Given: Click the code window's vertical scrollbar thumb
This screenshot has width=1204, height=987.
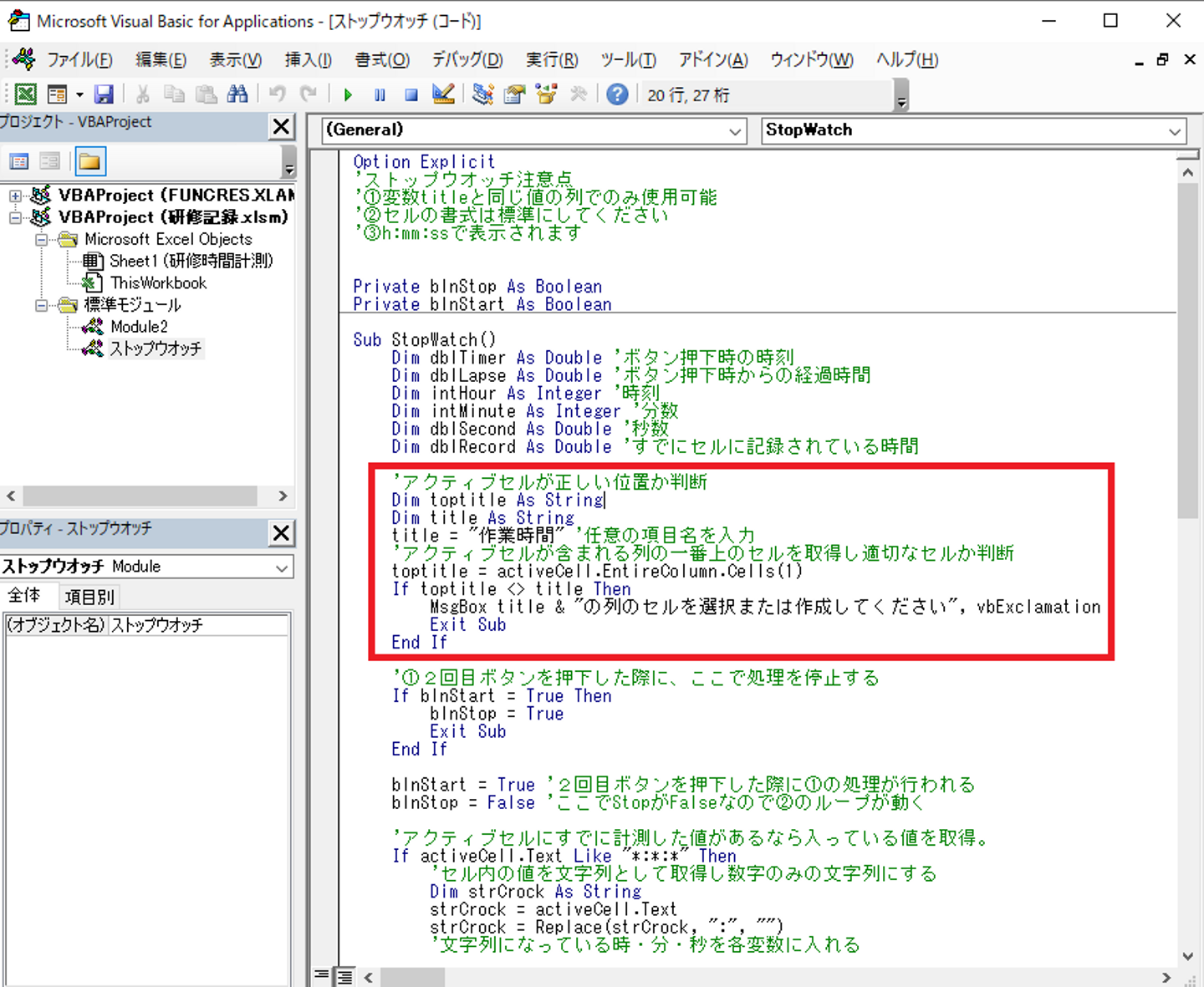Looking at the screenshot, I should [x=1187, y=351].
